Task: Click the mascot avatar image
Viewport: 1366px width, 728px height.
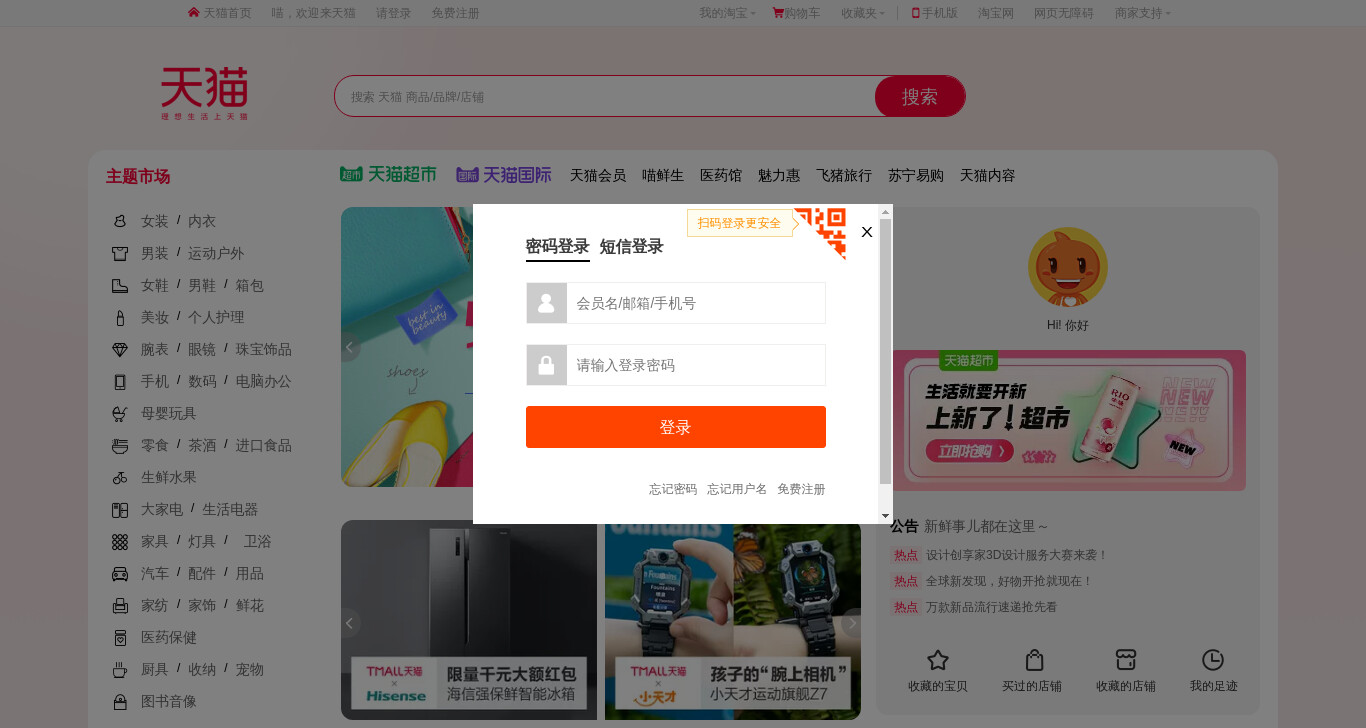Action: pyautogui.click(x=1067, y=267)
